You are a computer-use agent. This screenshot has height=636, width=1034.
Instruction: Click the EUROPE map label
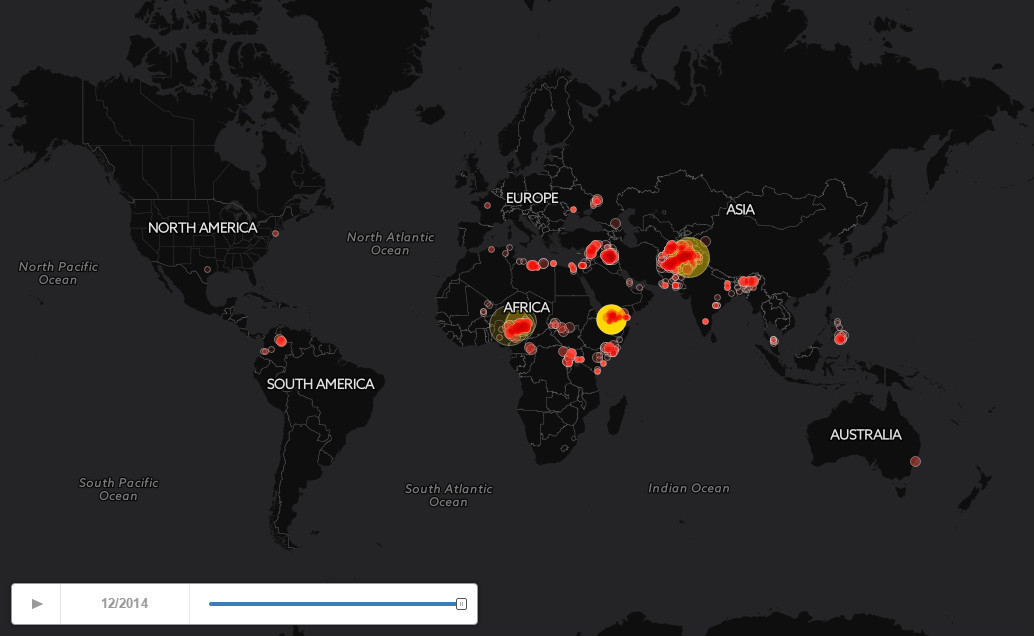(x=532, y=198)
